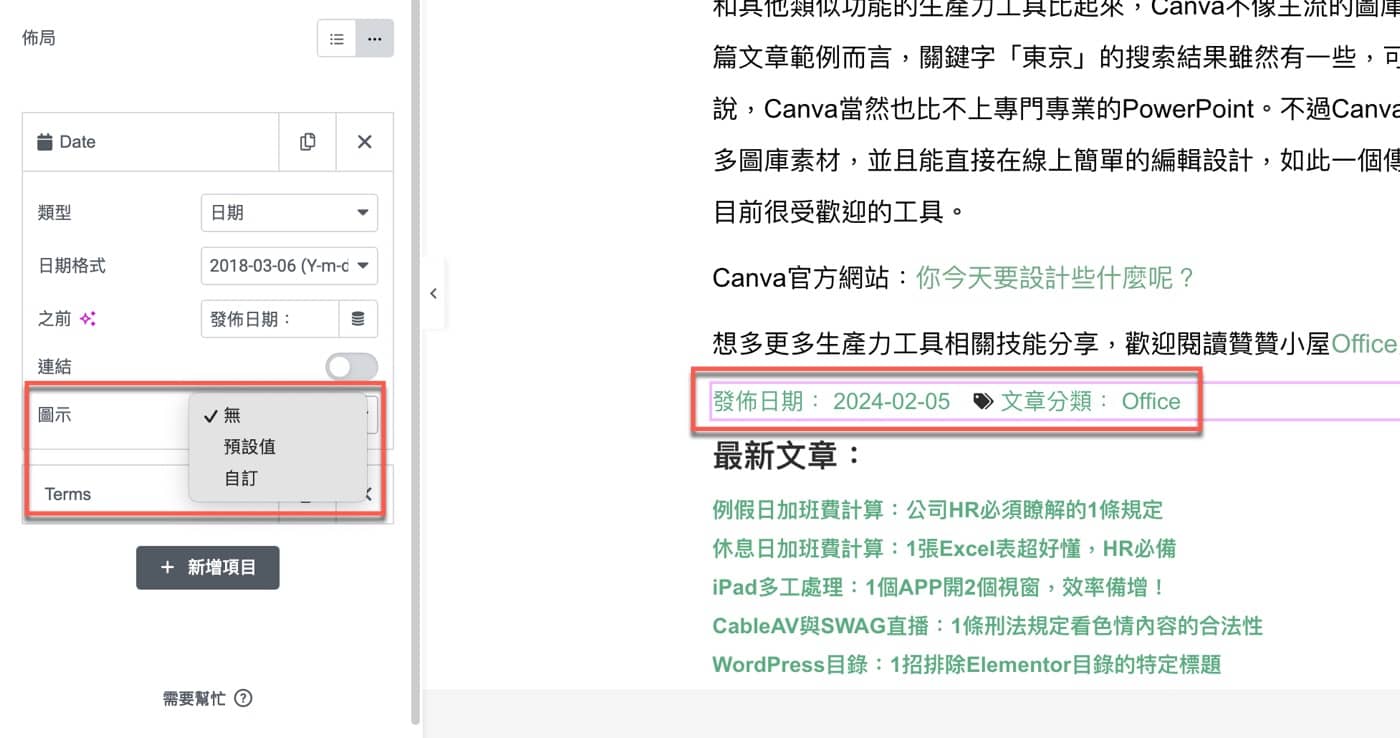Click the 新增項目 button
Viewport: 1400px width, 738px height.
tap(208, 567)
